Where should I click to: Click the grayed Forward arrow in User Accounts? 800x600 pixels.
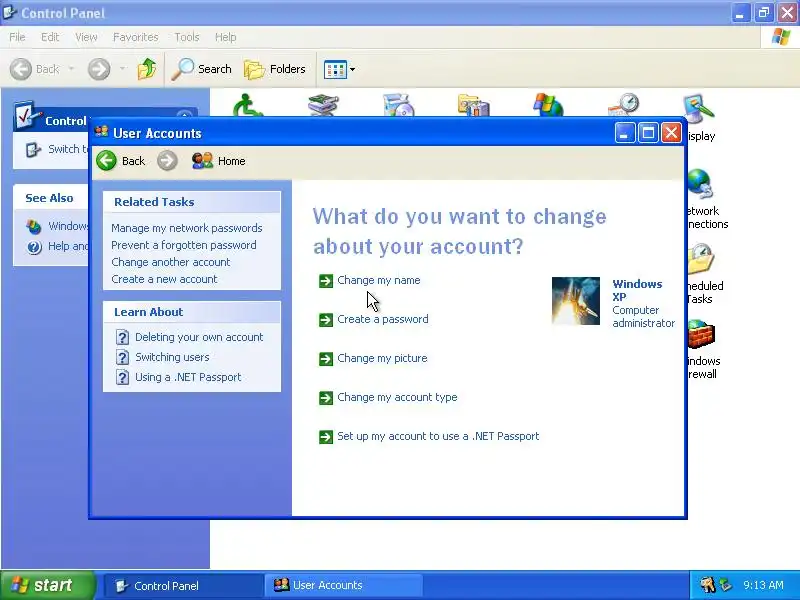(x=167, y=161)
